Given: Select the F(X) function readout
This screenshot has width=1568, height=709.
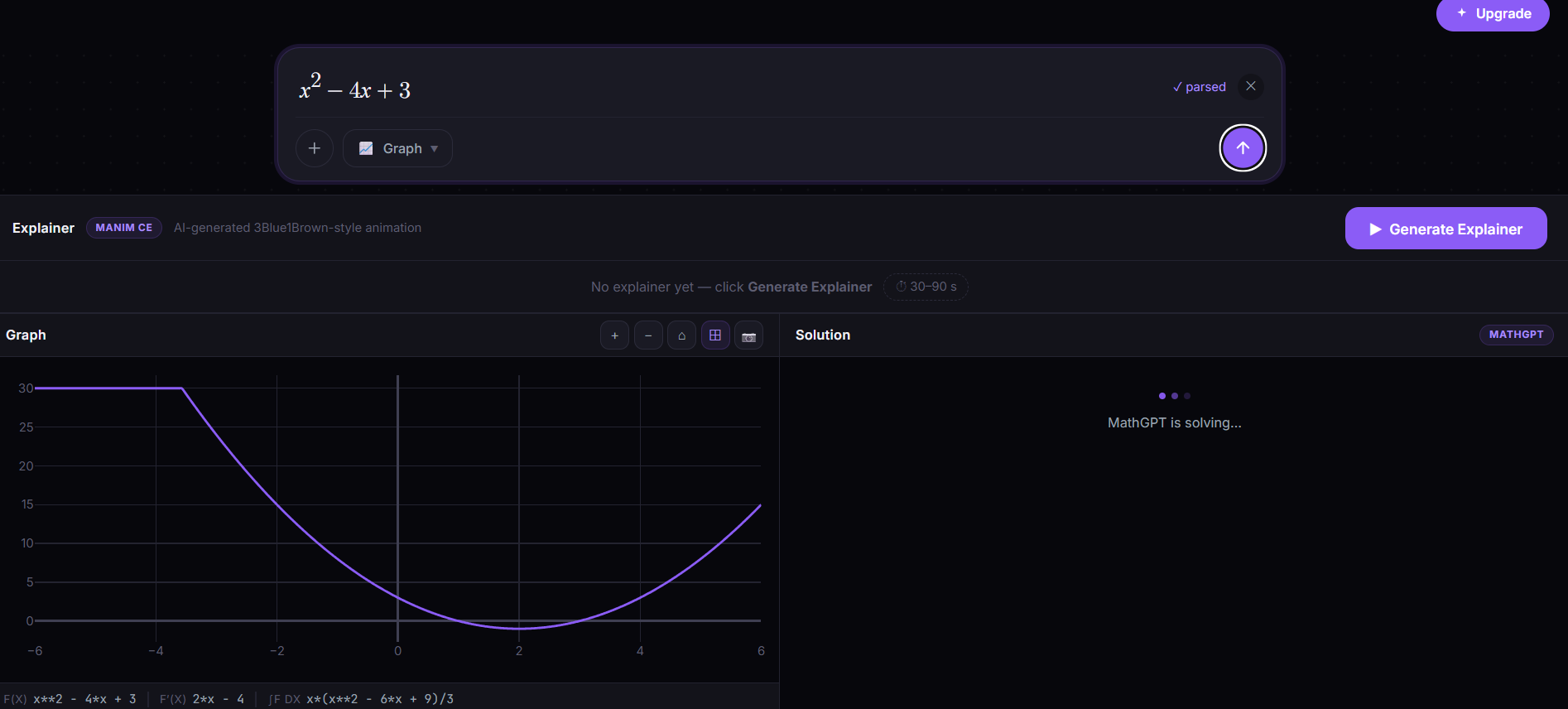Looking at the screenshot, I should (x=70, y=699).
